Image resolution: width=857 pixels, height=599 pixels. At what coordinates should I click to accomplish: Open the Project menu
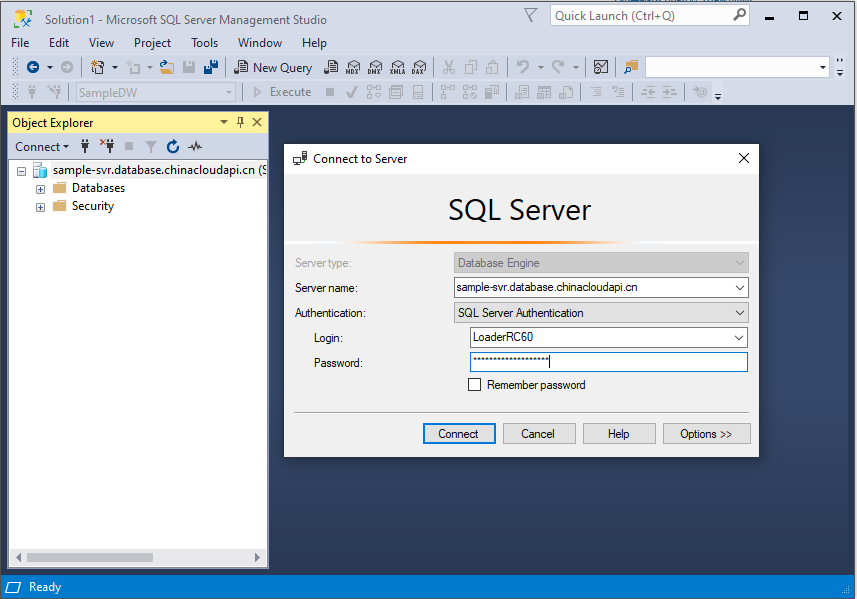pos(152,43)
